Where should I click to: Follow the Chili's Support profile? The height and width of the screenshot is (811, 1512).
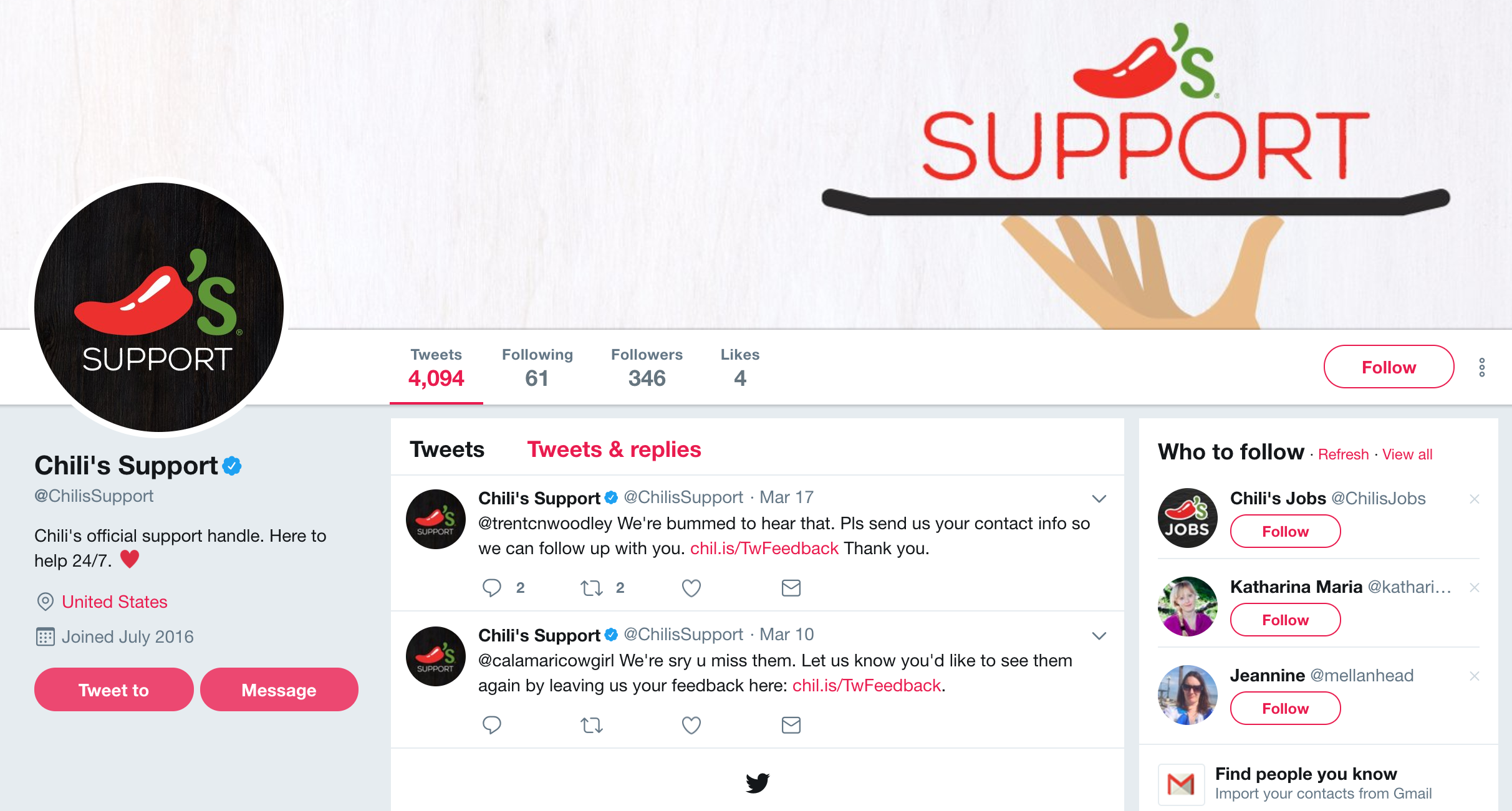[1389, 367]
